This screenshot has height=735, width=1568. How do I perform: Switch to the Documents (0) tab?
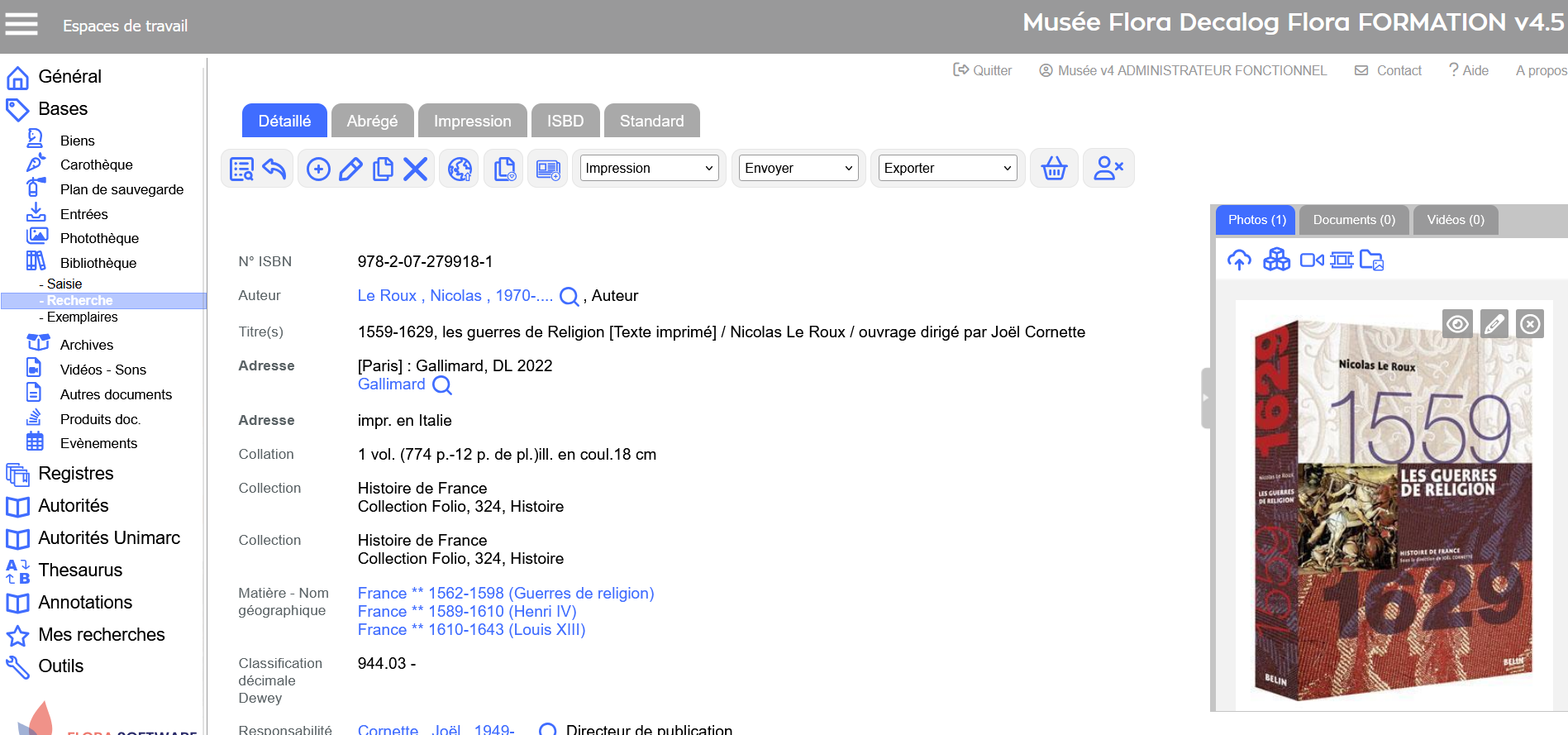[1354, 220]
